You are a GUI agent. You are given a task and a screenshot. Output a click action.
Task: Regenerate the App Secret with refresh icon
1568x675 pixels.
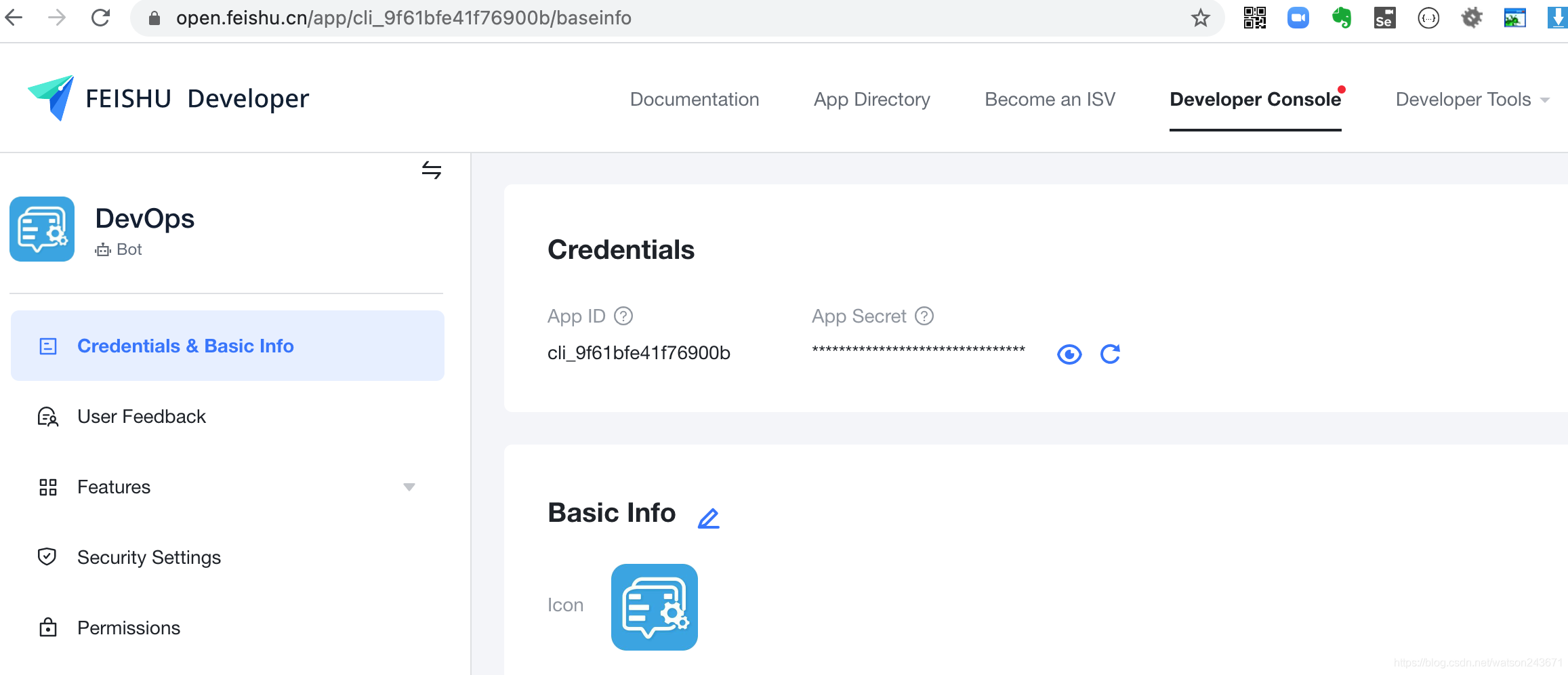tap(1110, 354)
